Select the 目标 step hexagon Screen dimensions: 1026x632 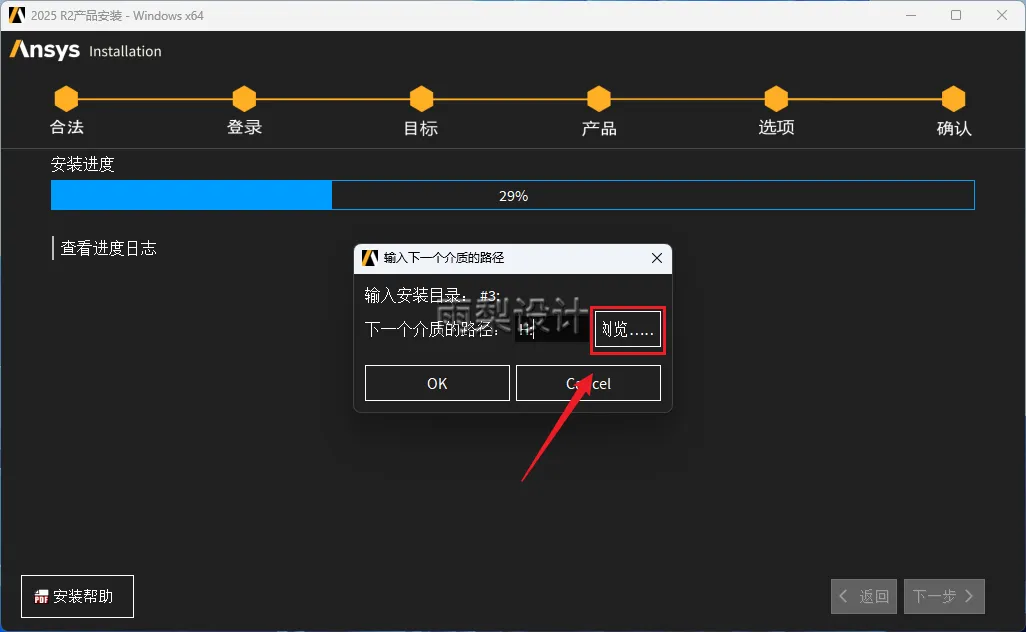pos(421,99)
